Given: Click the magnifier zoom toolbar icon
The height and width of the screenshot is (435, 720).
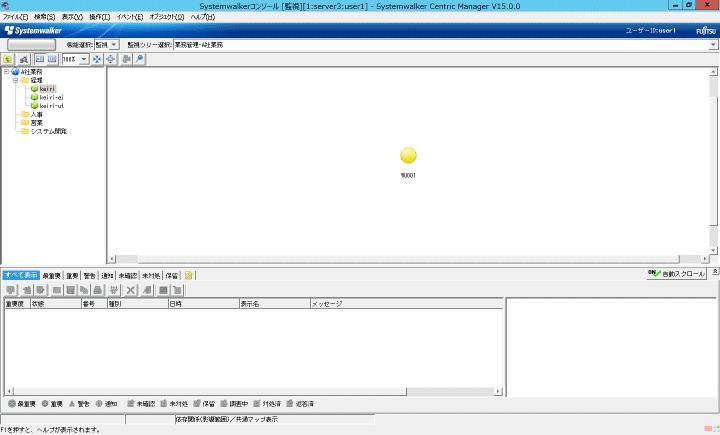Looking at the screenshot, I should pos(139,59).
